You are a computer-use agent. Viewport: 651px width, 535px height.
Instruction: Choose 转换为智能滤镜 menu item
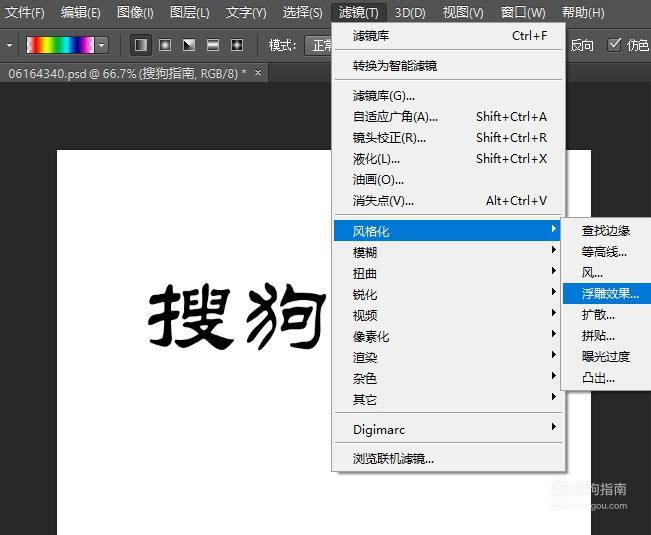448,66
